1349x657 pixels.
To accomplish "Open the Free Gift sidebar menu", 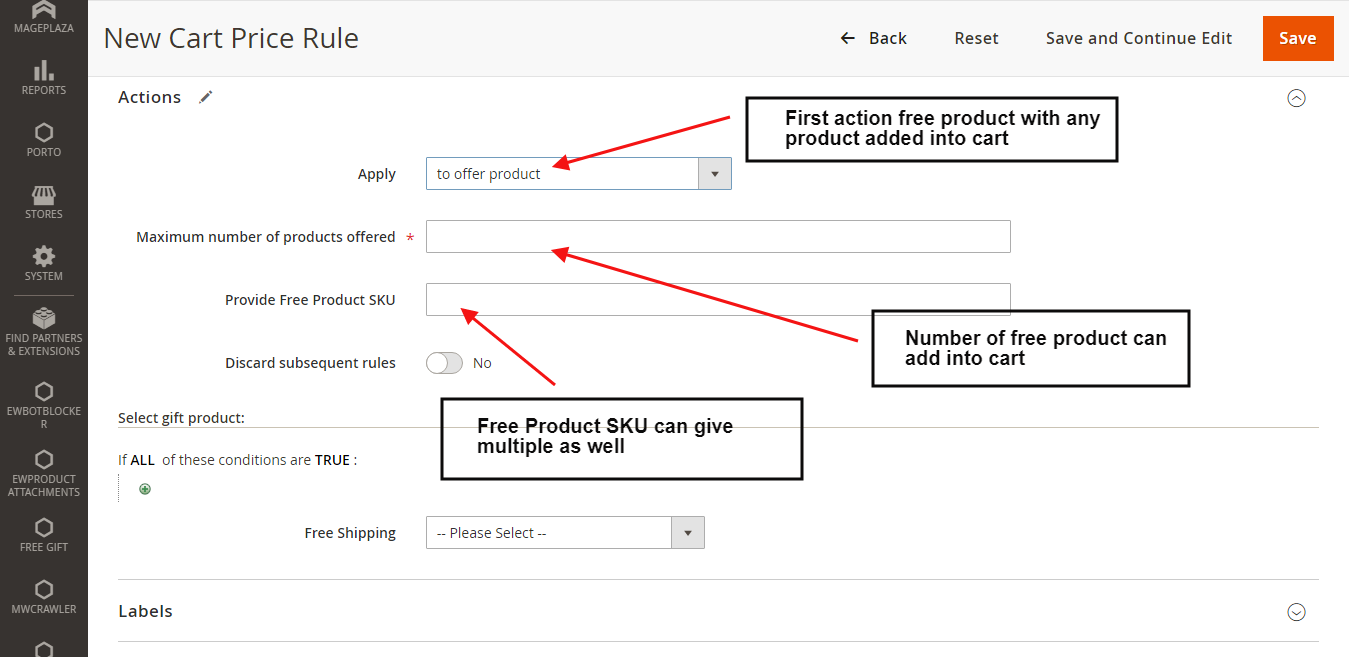I will (44, 534).
